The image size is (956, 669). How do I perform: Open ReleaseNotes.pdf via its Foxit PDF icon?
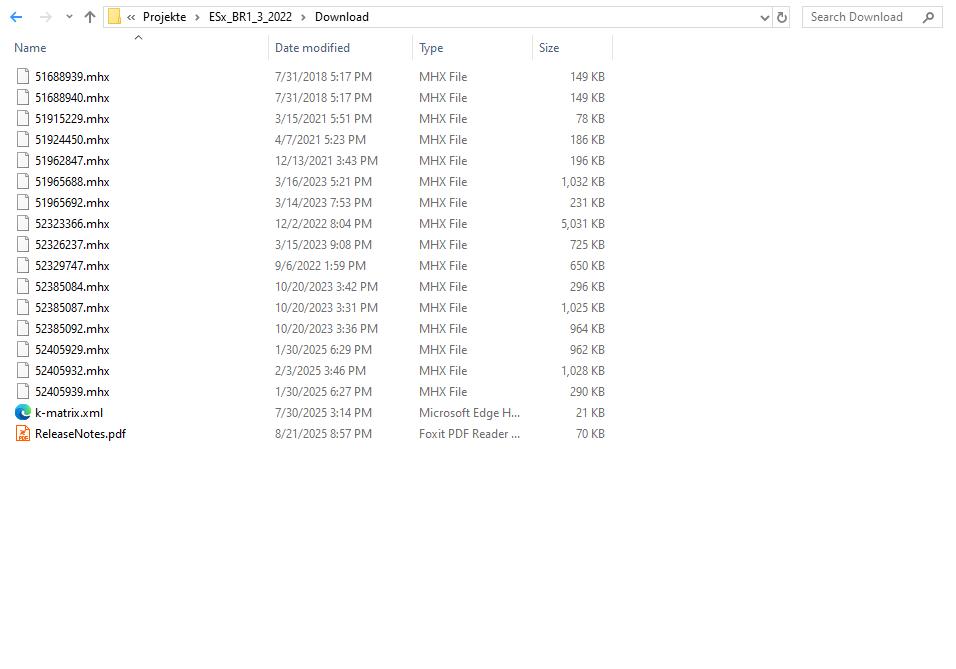pyautogui.click(x=22, y=433)
